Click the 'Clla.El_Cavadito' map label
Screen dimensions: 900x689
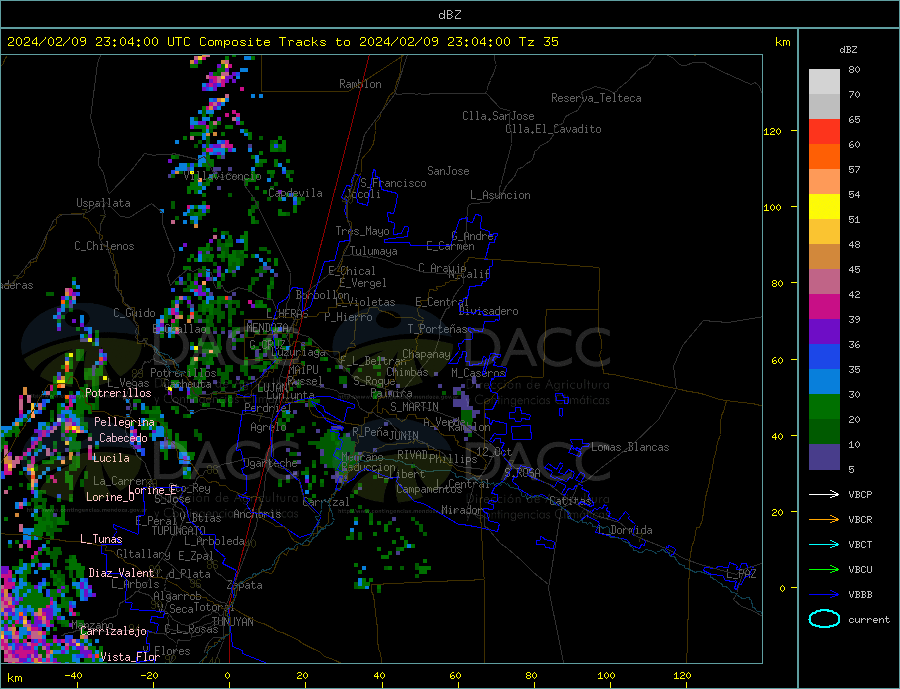(x=553, y=129)
